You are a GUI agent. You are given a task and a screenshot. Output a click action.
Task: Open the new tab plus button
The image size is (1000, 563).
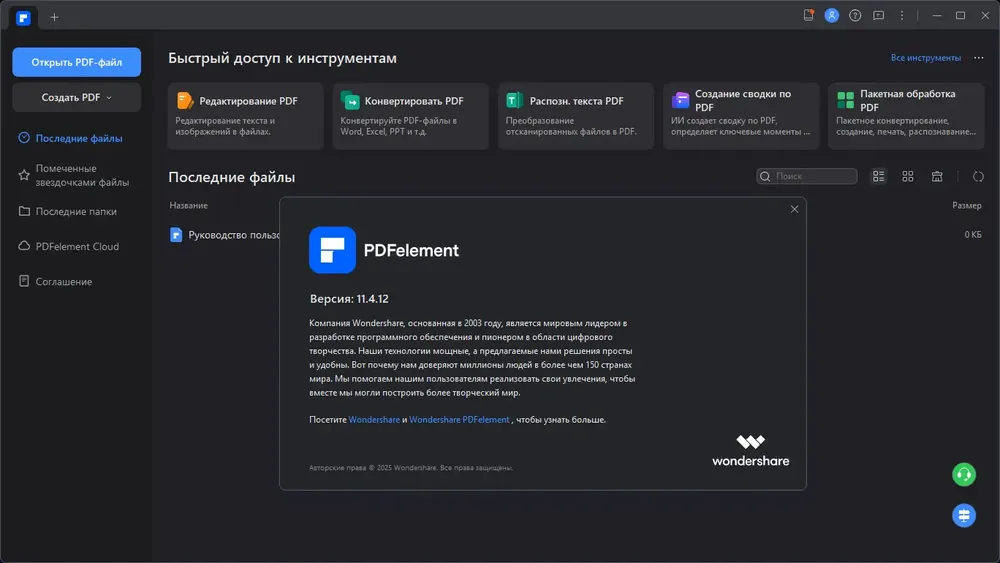click(x=54, y=17)
